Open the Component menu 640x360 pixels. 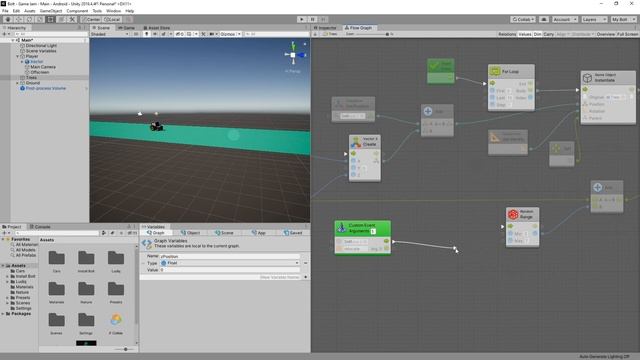click(77, 11)
